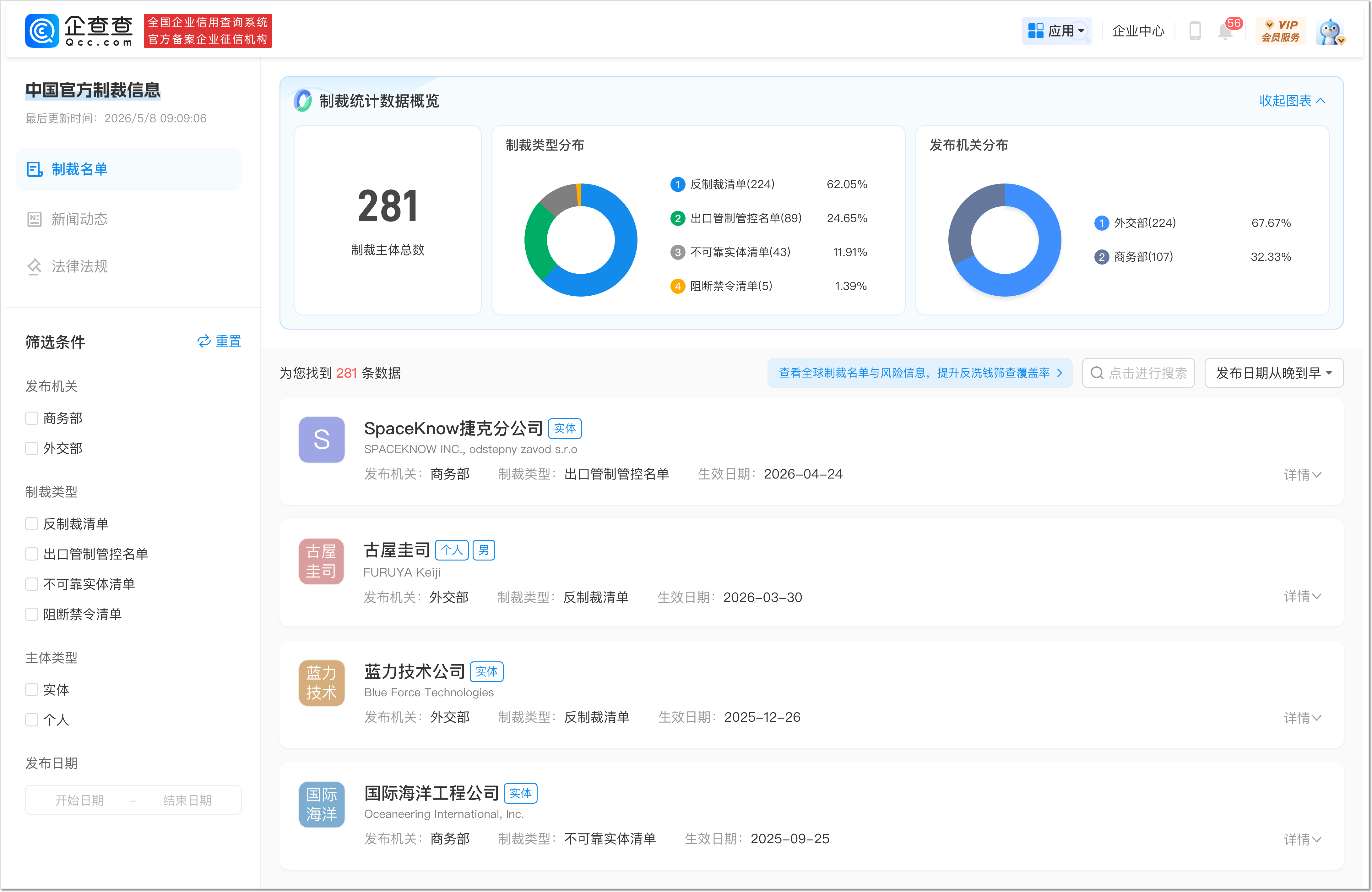This screenshot has height=892, width=1372.
Task: Collapse the chart via 收起图表
Action: point(1292,101)
